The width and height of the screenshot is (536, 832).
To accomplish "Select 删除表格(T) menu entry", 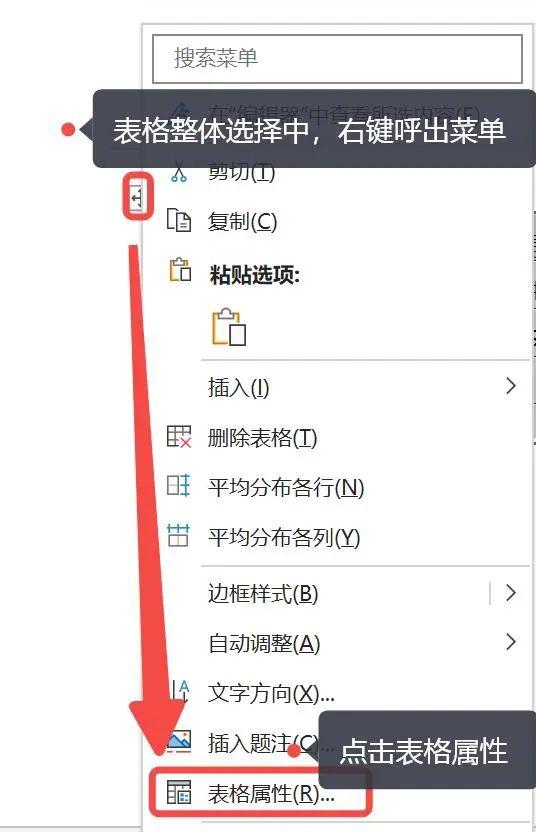I will pyautogui.click(x=262, y=438).
